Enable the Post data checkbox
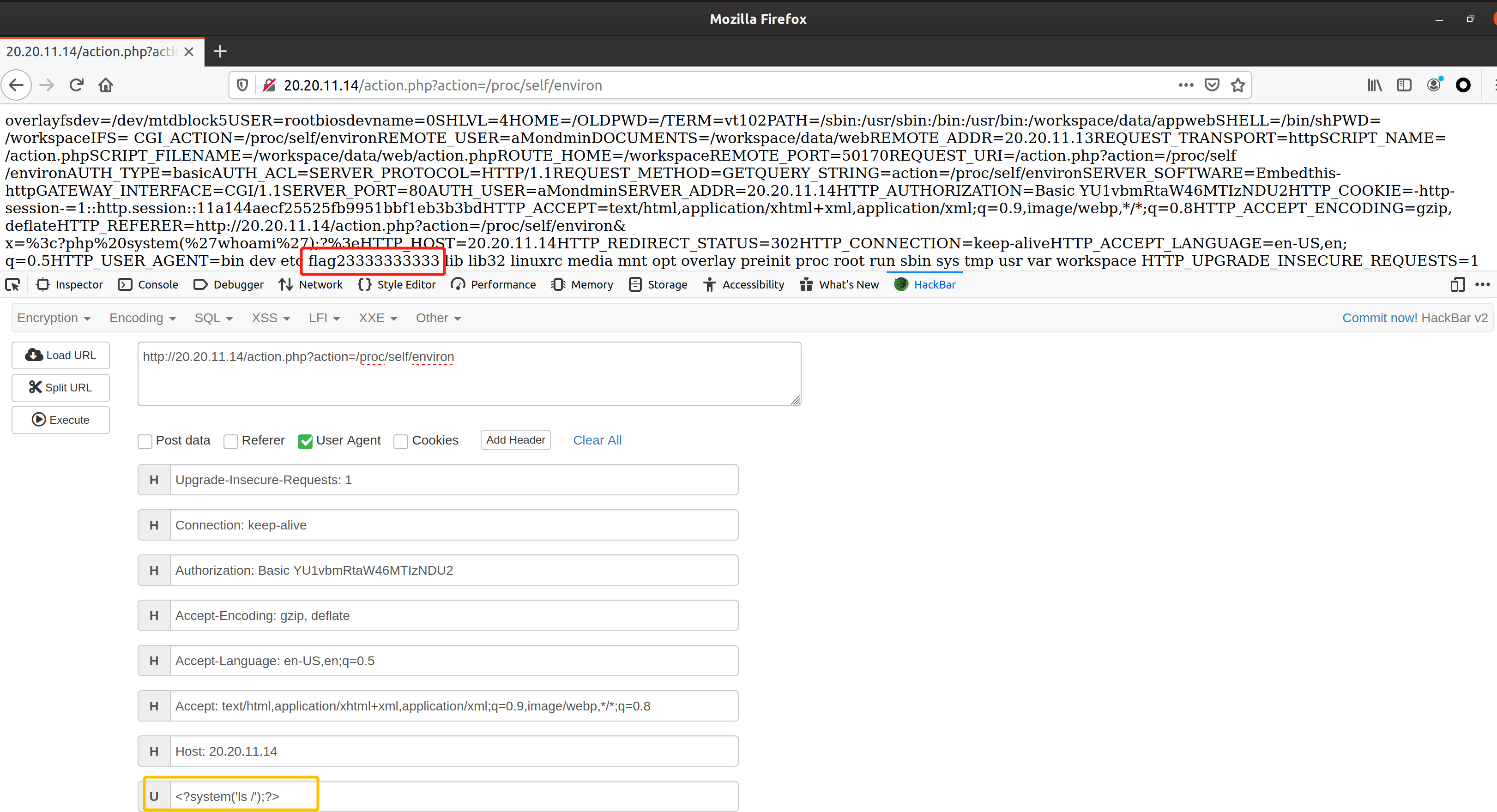The height and width of the screenshot is (812, 1497). (145, 441)
